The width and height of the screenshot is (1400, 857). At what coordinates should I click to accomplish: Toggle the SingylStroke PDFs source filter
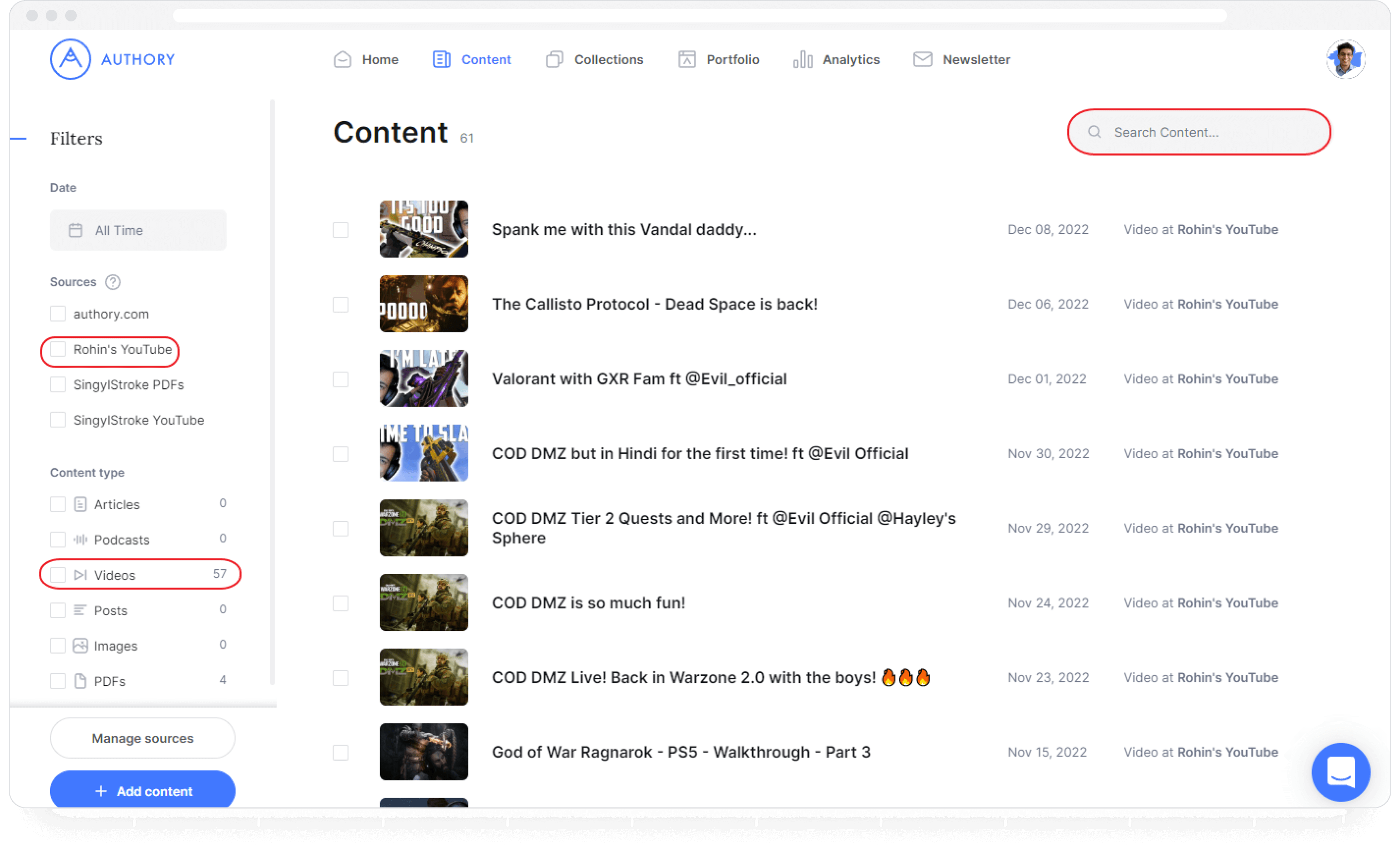(x=57, y=384)
